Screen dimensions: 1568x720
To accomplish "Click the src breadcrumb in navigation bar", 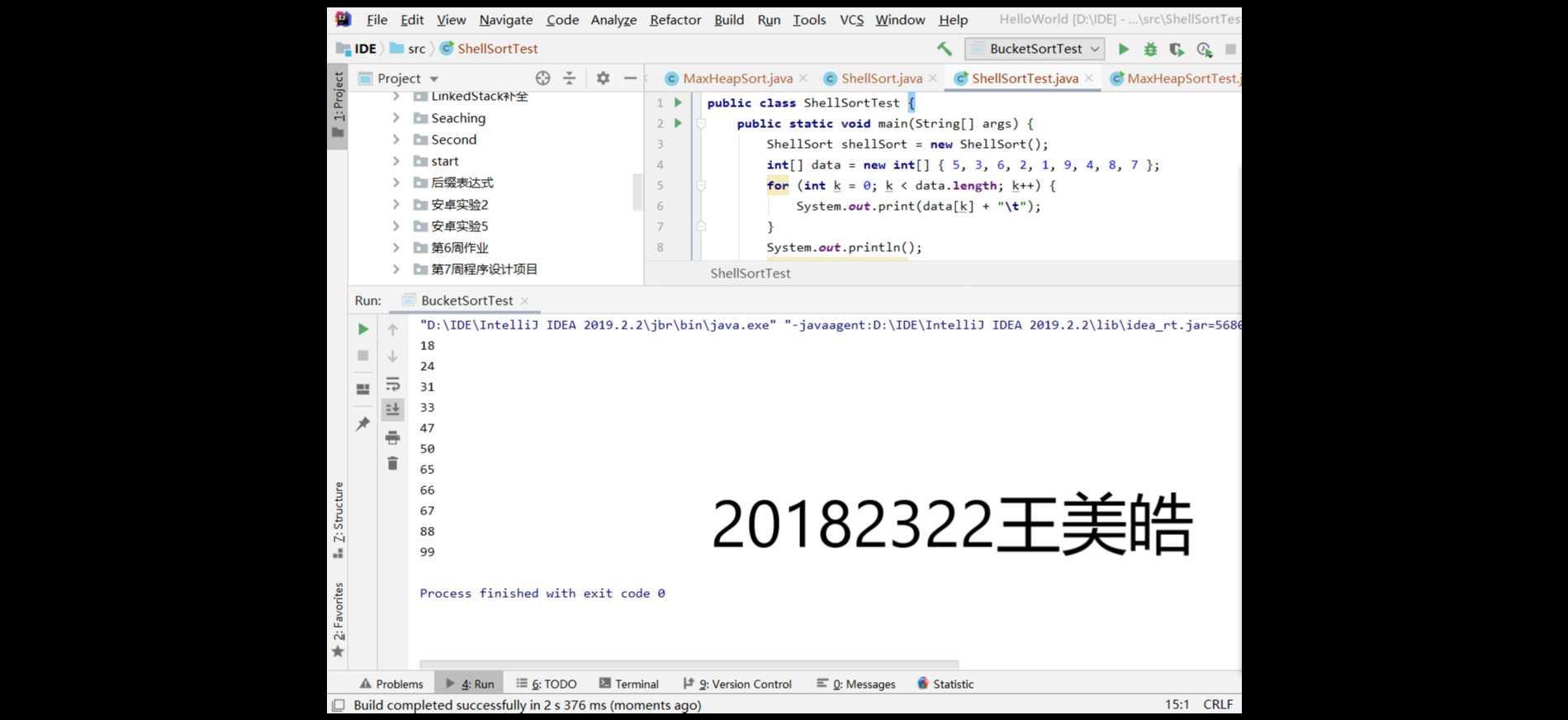I will 408,49.
